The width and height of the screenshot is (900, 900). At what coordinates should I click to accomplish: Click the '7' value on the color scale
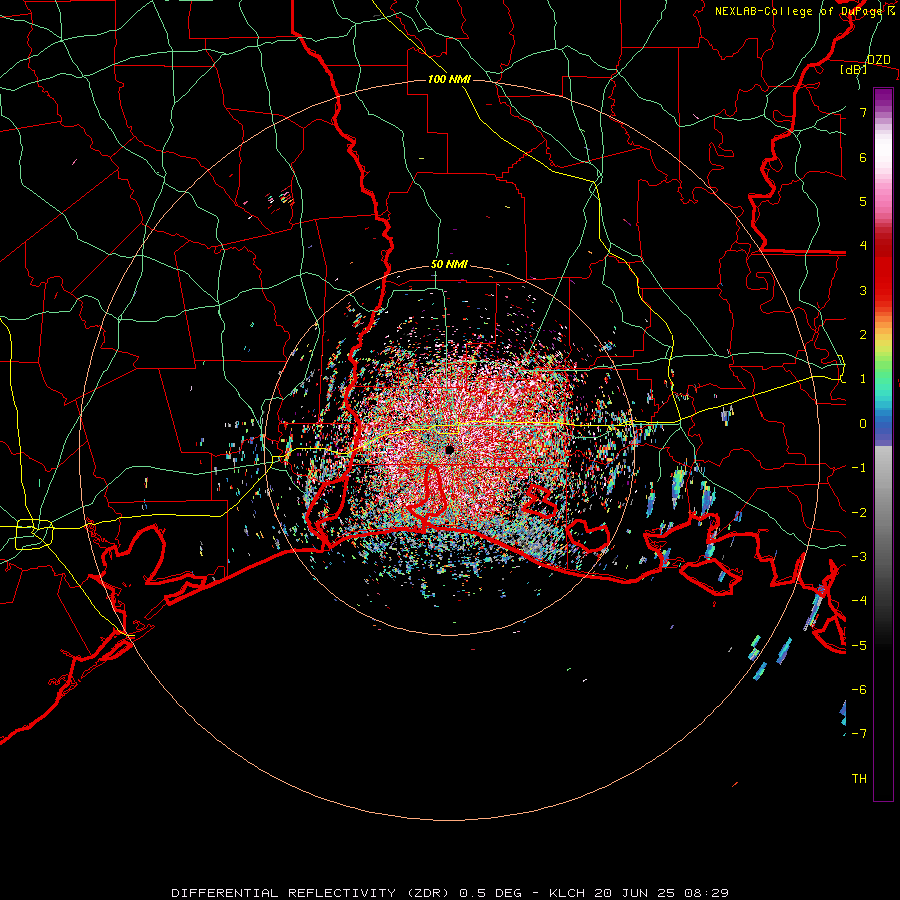tap(863, 112)
